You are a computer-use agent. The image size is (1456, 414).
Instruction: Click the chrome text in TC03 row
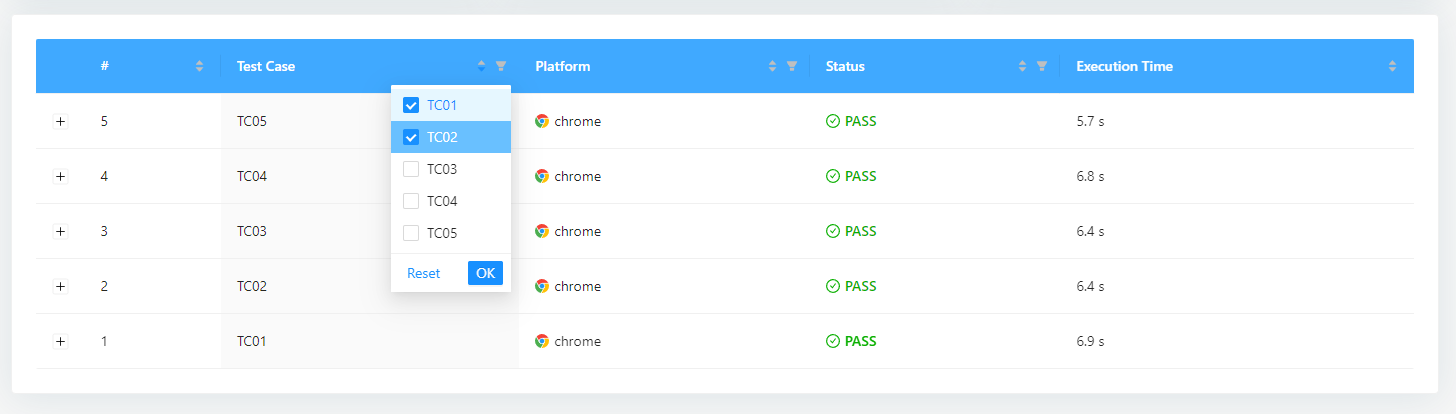tap(578, 231)
